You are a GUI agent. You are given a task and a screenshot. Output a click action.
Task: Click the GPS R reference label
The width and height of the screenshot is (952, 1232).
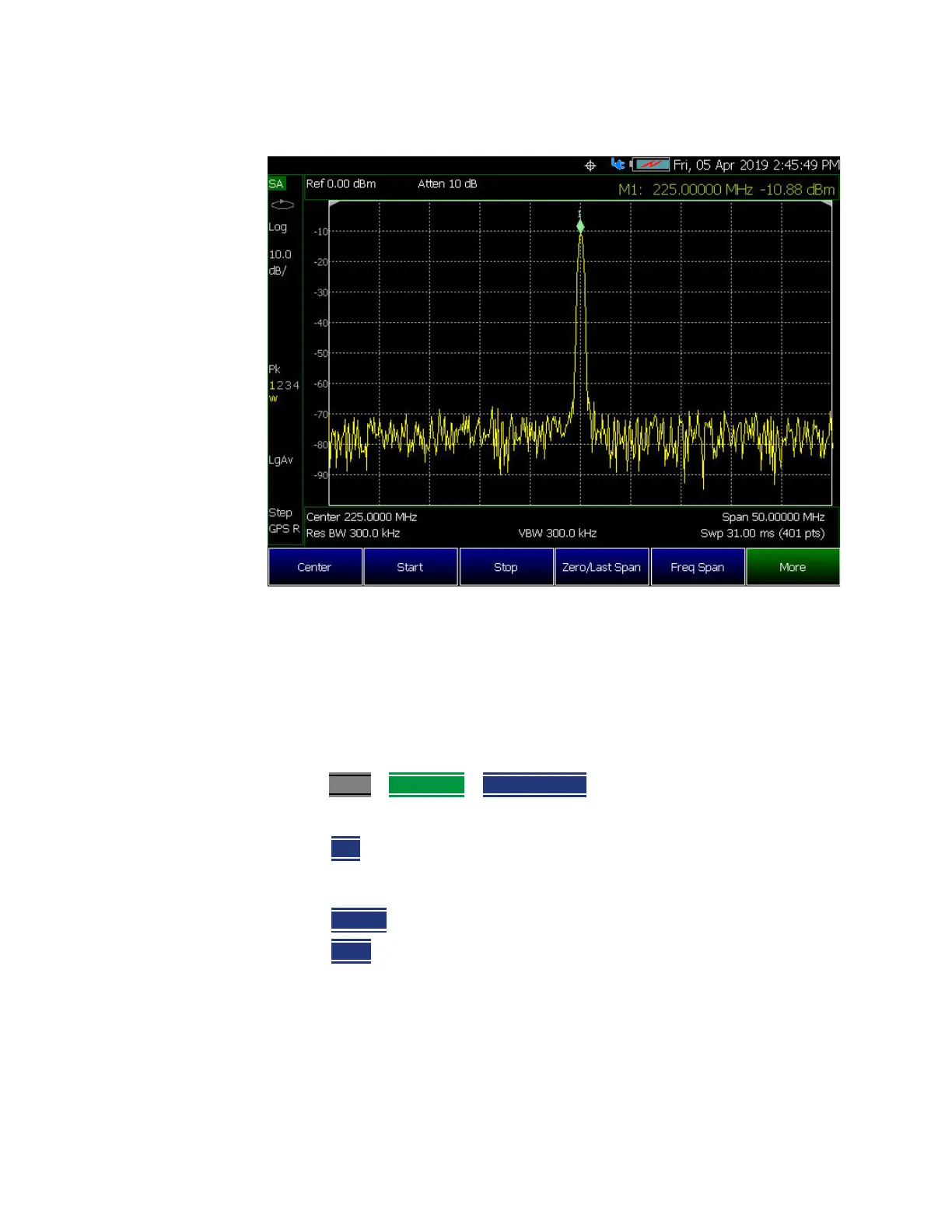[x=284, y=528]
